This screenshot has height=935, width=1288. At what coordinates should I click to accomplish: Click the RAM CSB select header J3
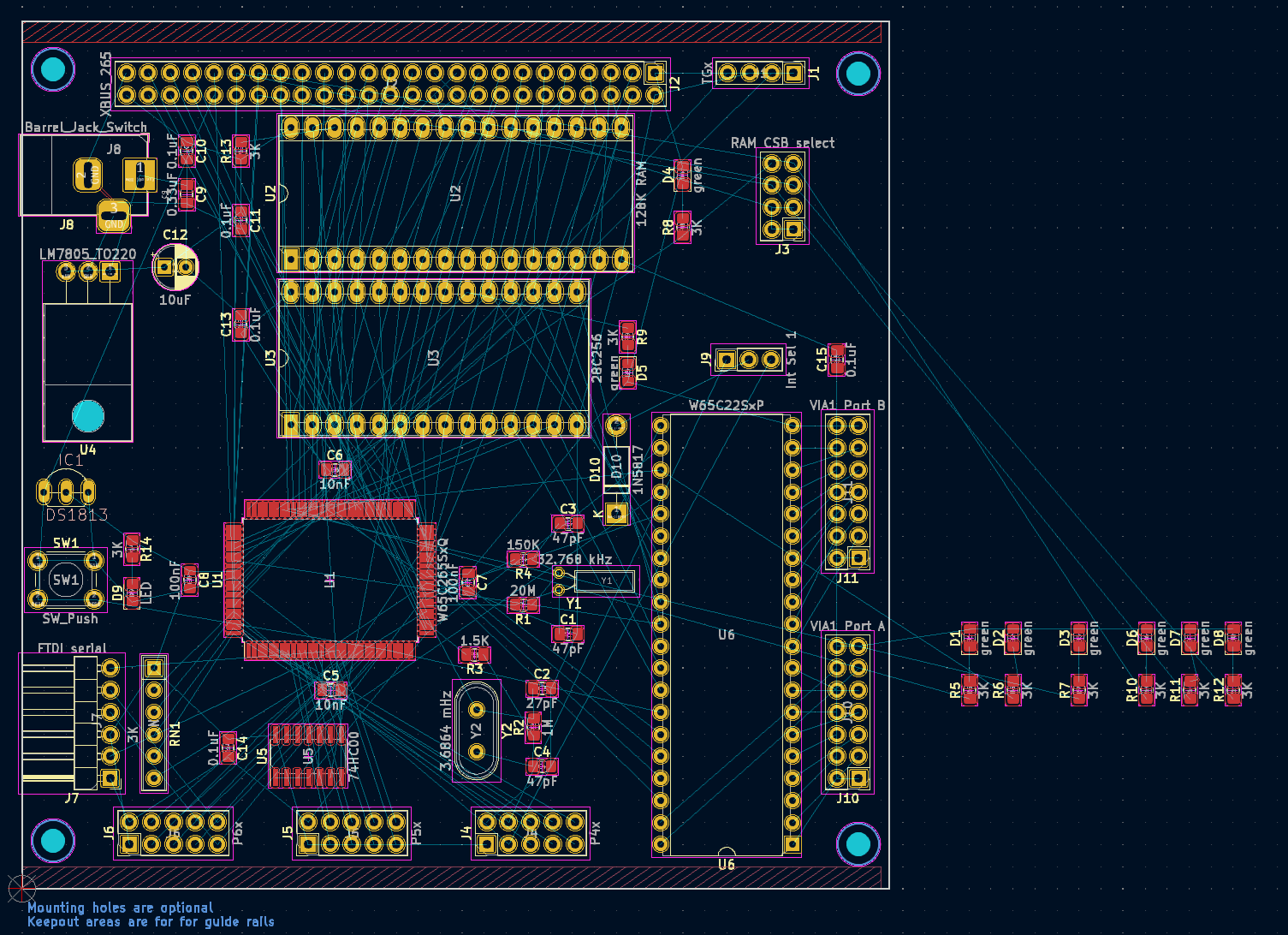coord(782,196)
